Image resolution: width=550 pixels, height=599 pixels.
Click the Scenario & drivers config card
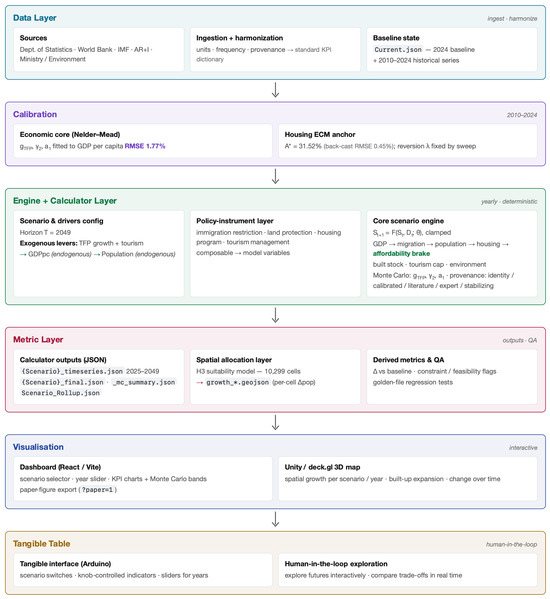99,253
